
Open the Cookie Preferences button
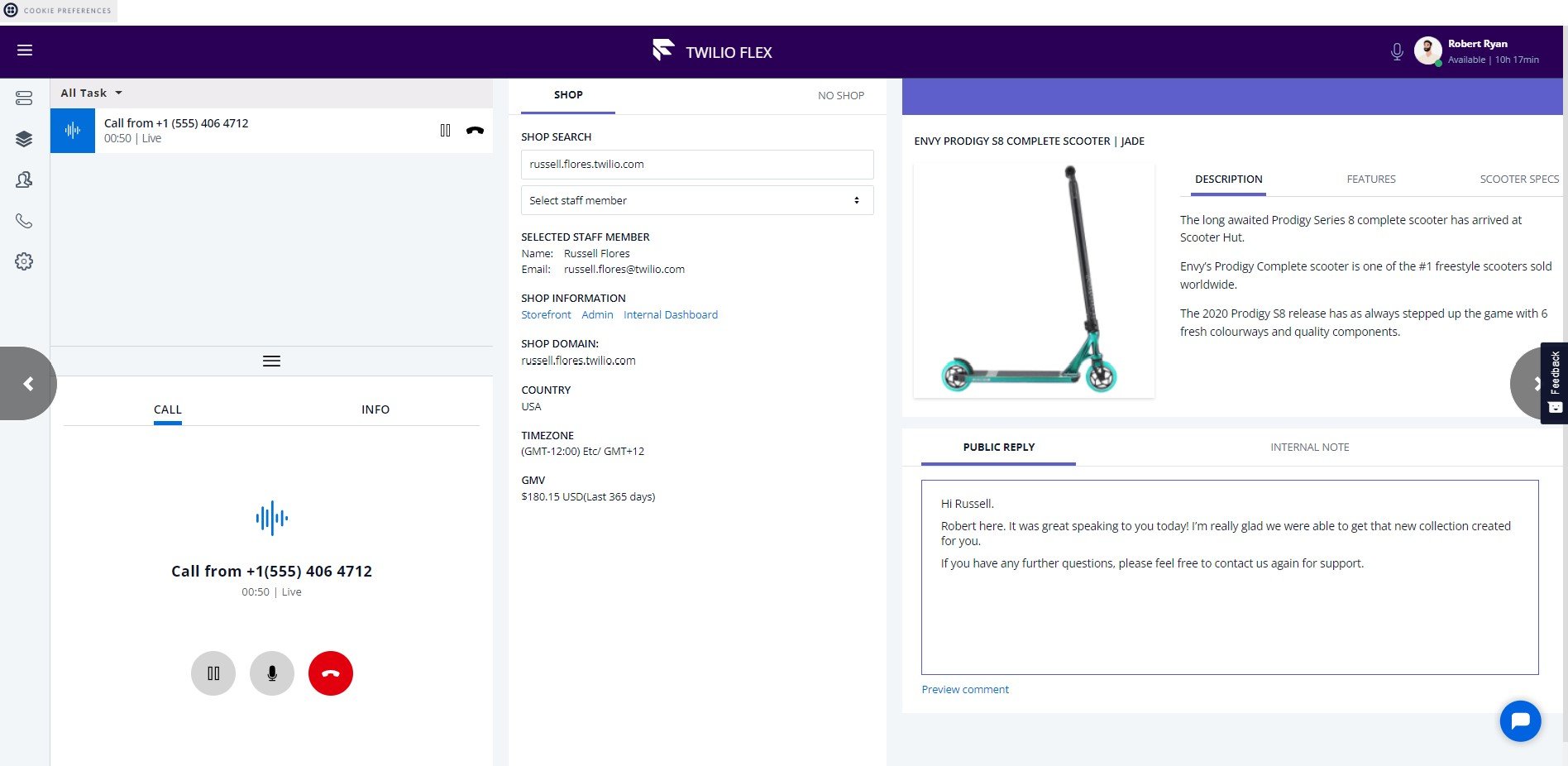tap(58, 11)
